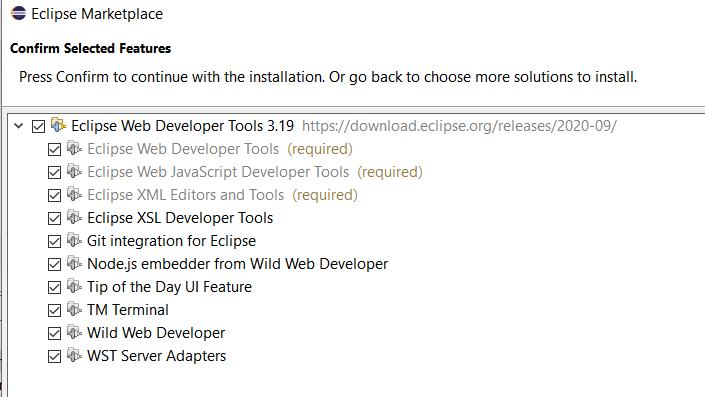Select the 'Wild Web Developer' row
705x397 pixels.
pyautogui.click(x=156, y=333)
